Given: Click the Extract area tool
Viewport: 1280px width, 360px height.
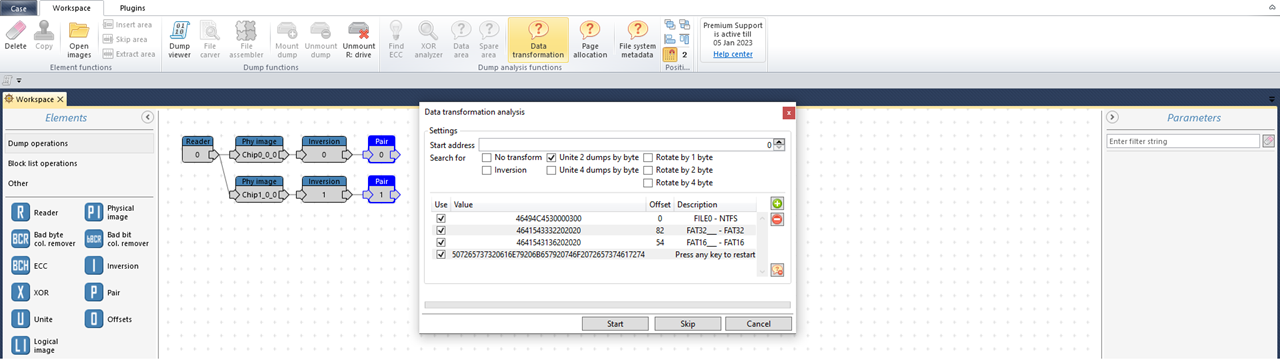Looking at the screenshot, I should [x=128, y=54].
